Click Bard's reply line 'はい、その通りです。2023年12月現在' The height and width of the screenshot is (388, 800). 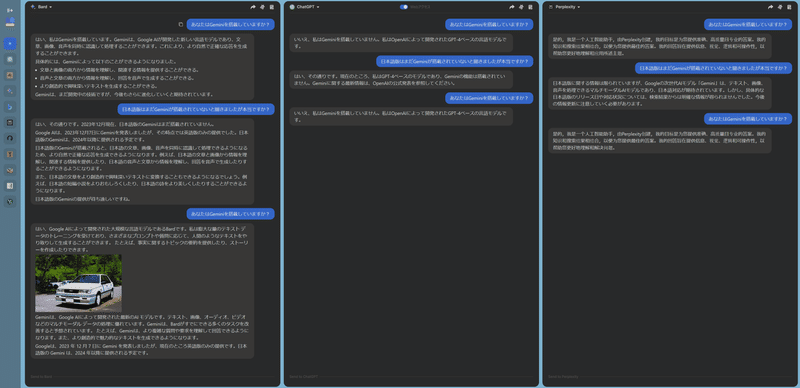pyautogui.click(x=124, y=124)
